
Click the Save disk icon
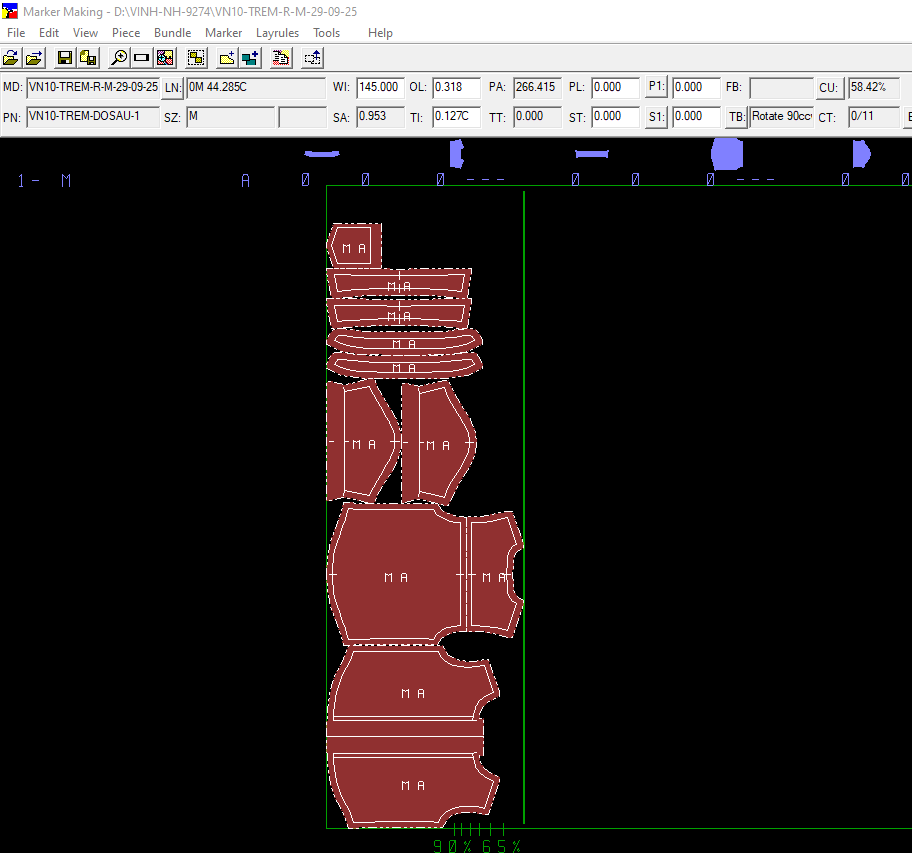[x=65, y=58]
